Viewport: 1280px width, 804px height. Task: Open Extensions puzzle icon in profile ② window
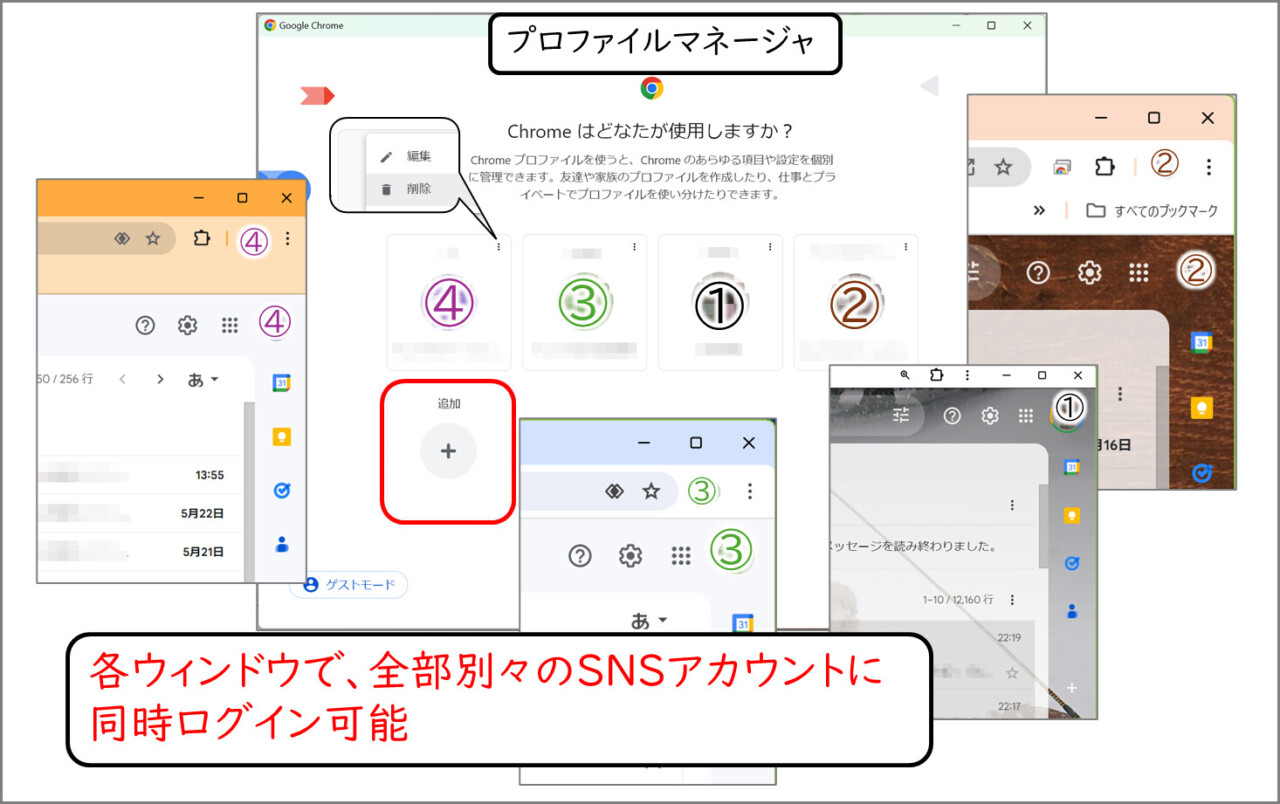point(1105,167)
